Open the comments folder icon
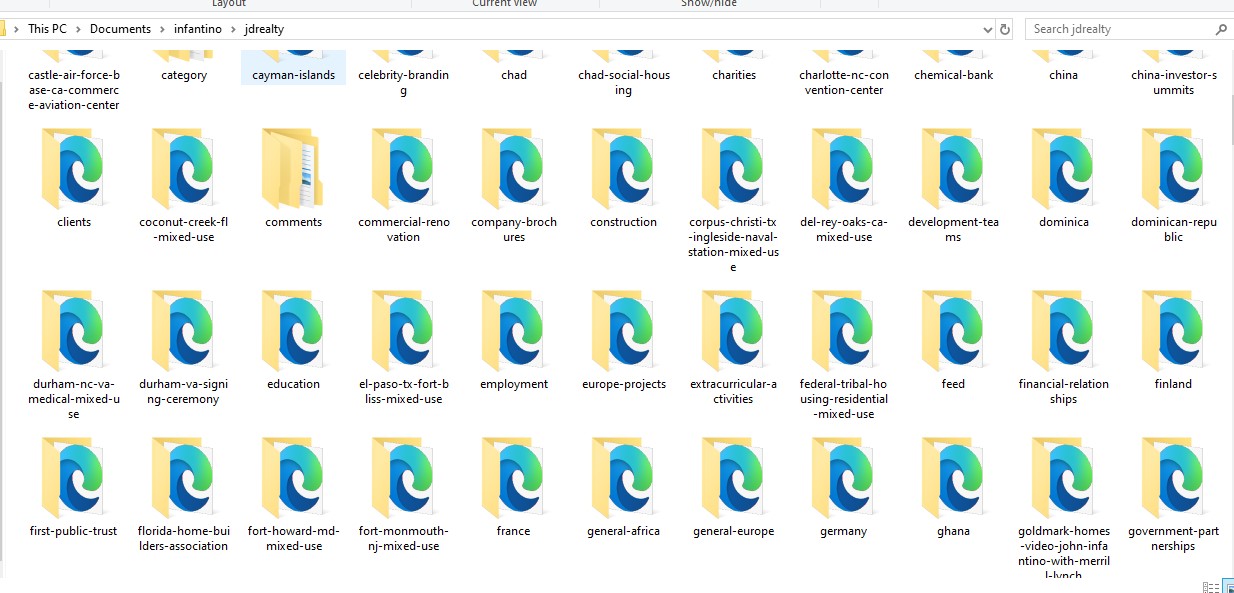The height and width of the screenshot is (593, 1234). (293, 168)
